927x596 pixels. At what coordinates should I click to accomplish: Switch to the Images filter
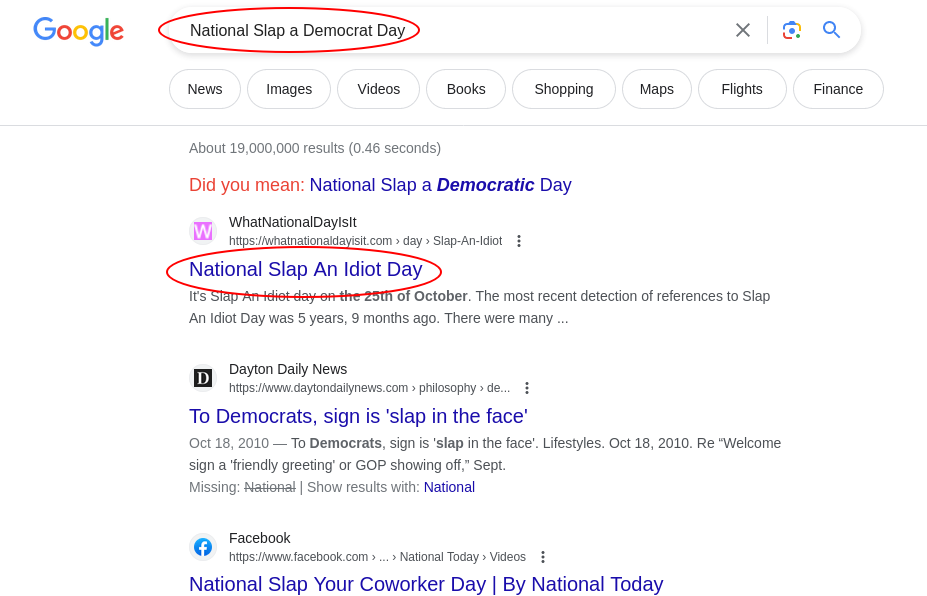(289, 89)
